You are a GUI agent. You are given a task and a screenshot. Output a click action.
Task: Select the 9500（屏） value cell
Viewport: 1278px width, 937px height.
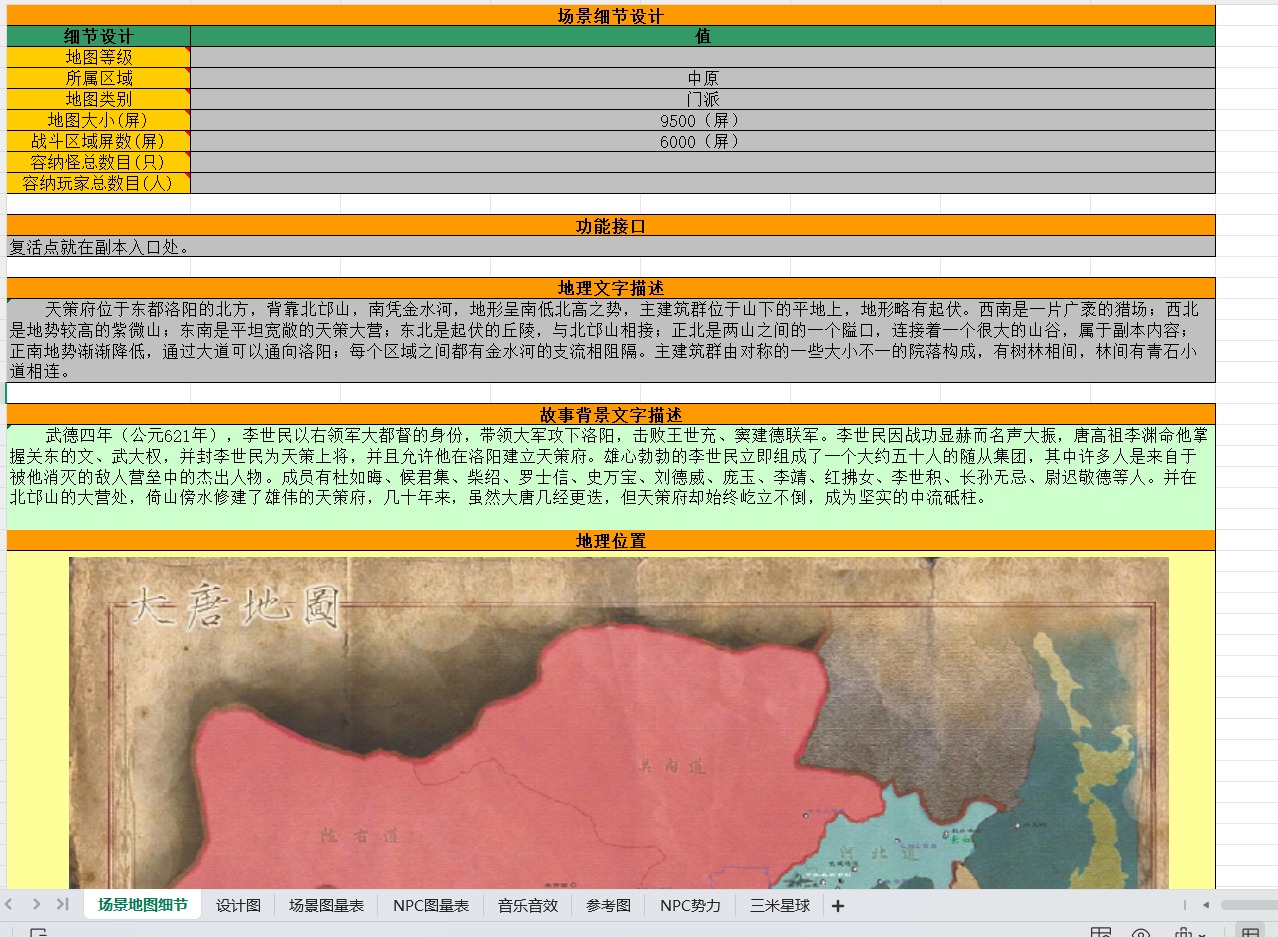[x=703, y=120]
